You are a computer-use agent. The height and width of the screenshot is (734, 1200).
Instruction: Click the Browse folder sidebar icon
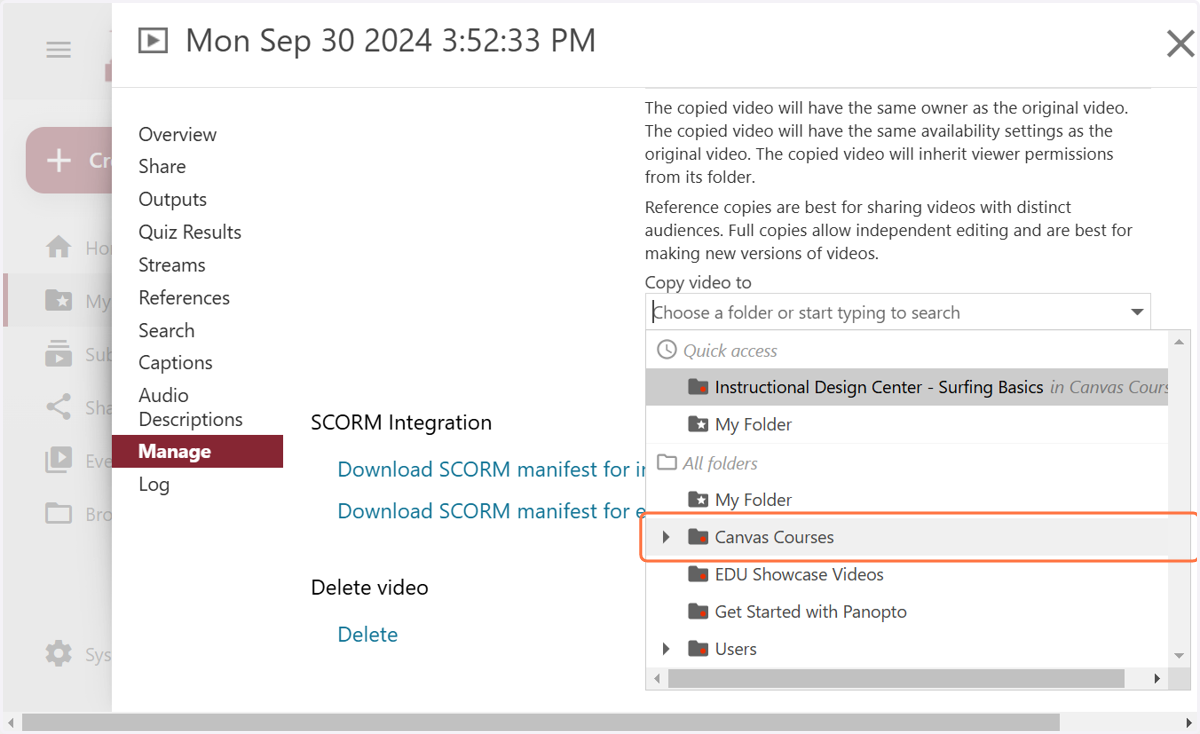tap(59, 514)
